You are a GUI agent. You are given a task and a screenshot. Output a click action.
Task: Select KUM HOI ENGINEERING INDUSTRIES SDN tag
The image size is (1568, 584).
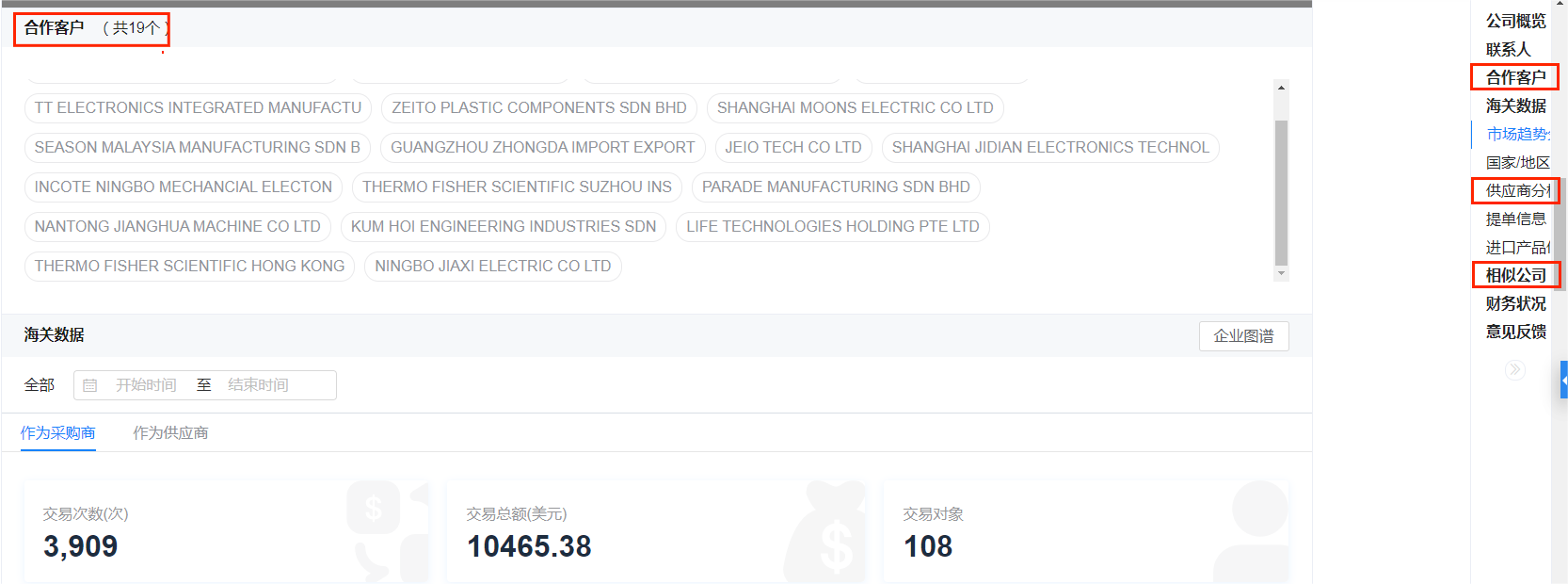(x=504, y=227)
